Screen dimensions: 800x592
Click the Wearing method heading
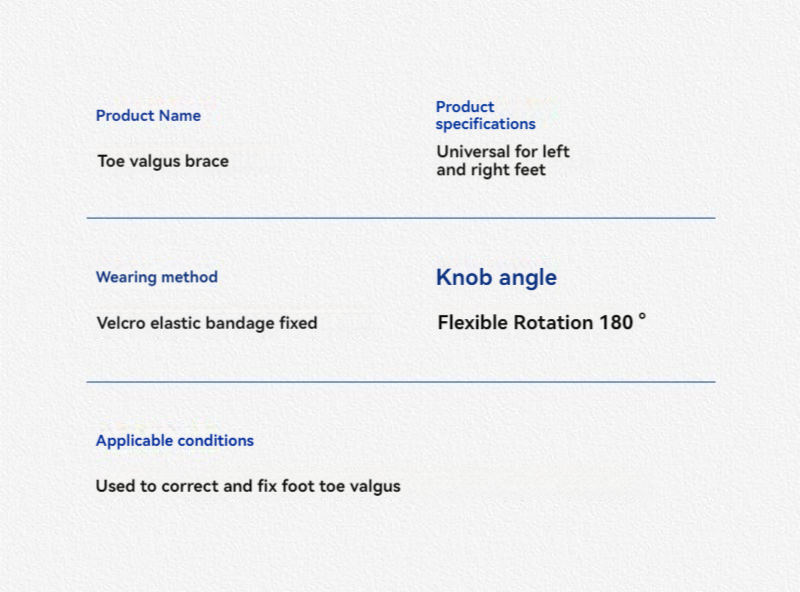[157, 277]
